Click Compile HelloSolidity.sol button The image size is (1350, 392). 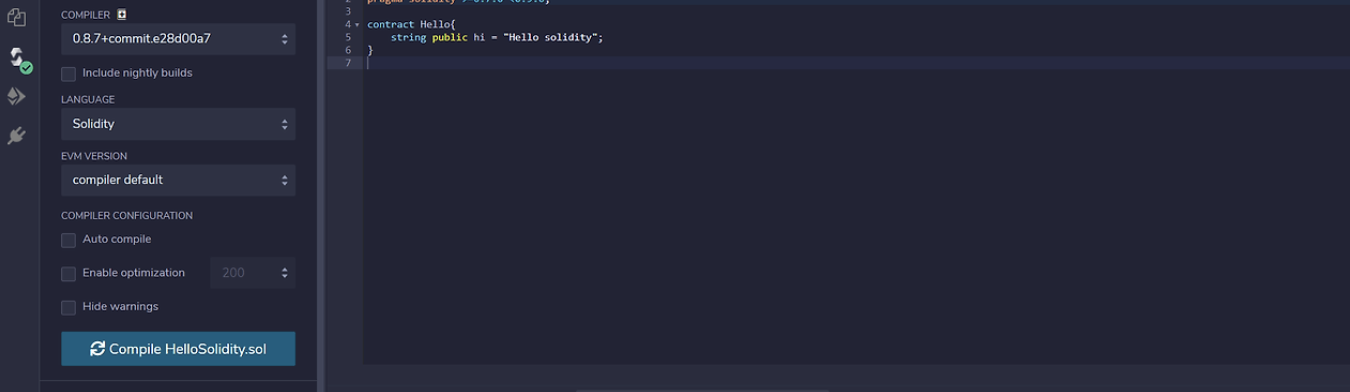point(178,349)
